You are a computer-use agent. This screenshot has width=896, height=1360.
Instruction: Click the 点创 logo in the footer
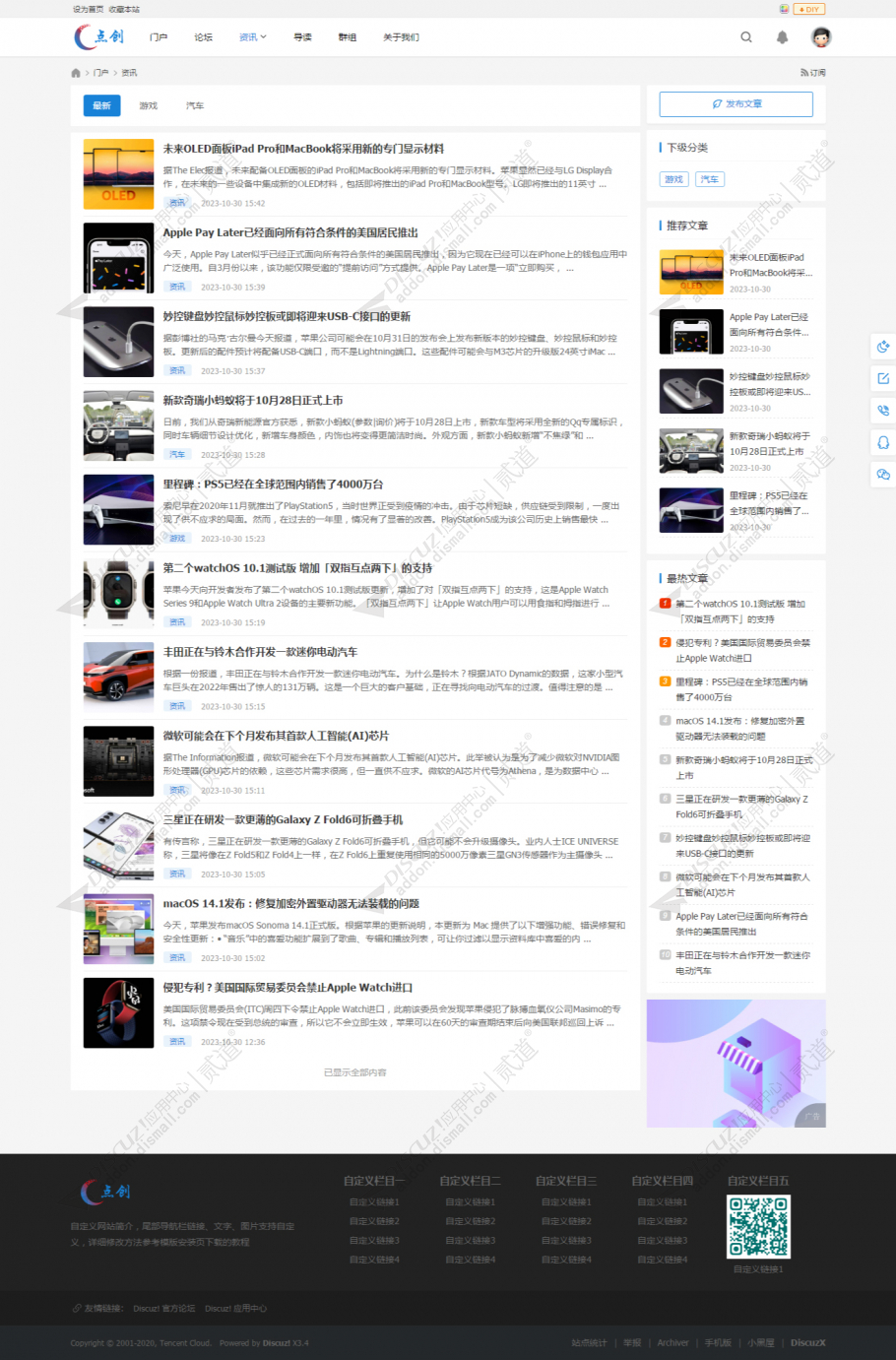click(105, 1192)
